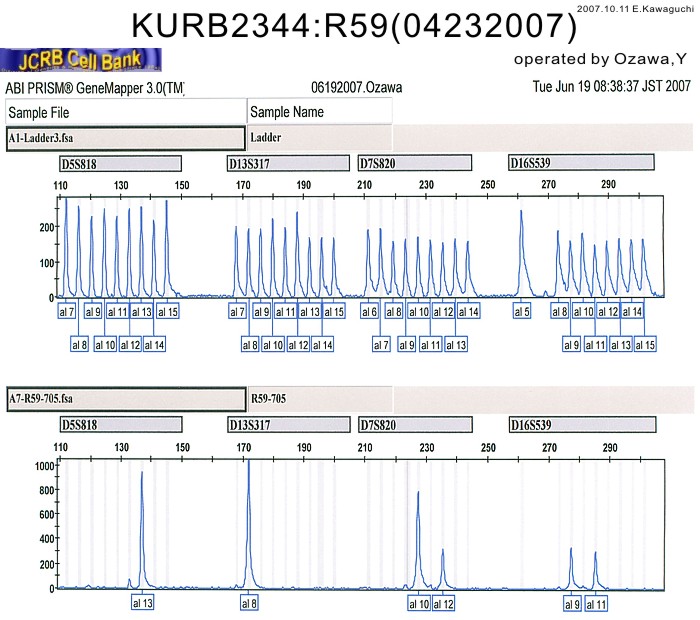Select D7S820 marker label in ladder panel
This screenshot has height=620, width=700.
click(414, 163)
